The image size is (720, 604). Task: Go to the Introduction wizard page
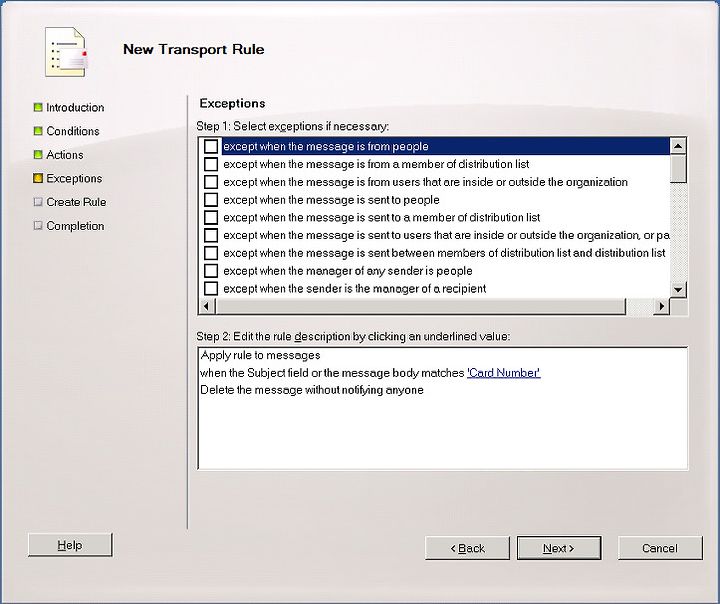(x=75, y=107)
